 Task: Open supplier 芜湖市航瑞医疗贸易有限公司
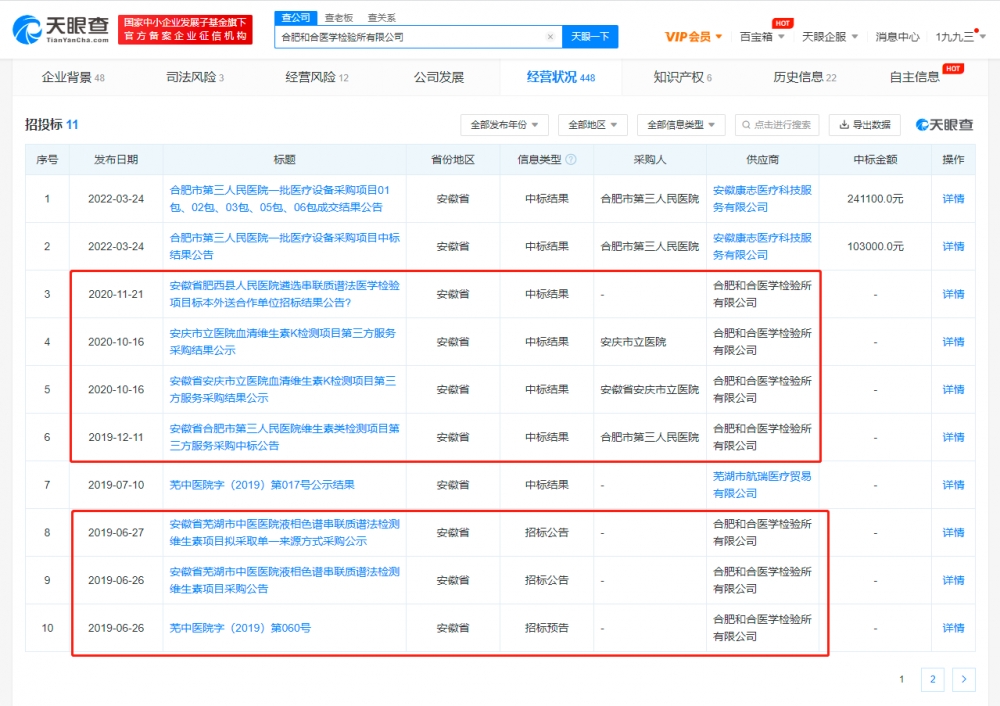[762, 485]
